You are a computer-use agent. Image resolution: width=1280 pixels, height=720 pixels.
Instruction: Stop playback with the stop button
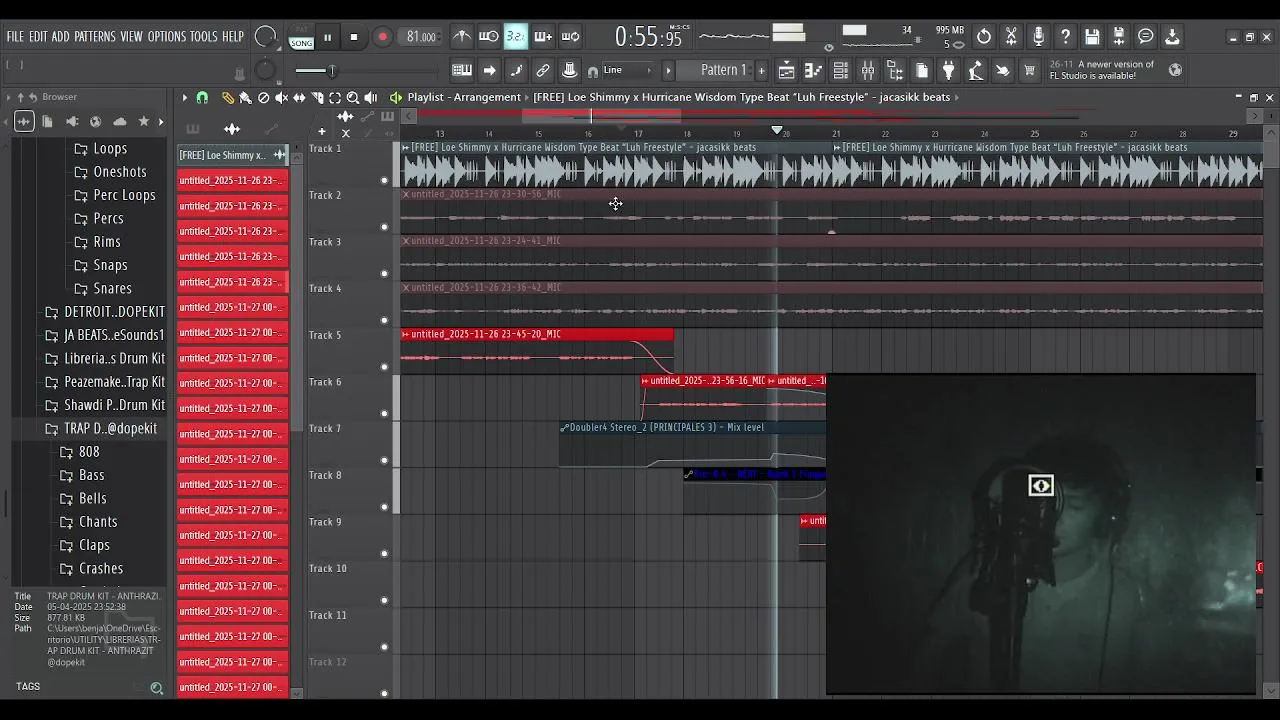click(x=354, y=38)
